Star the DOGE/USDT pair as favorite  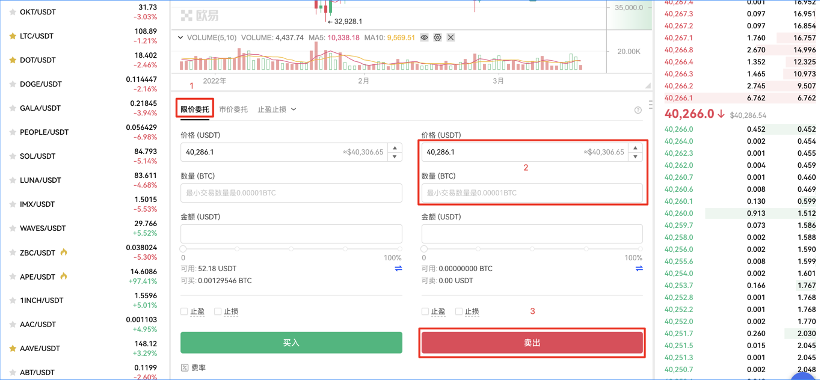[x=13, y=84]
